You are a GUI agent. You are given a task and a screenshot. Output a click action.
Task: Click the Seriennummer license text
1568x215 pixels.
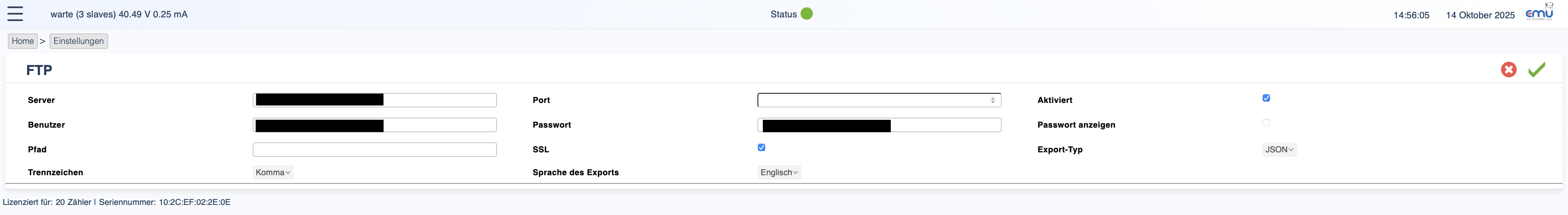pos(164,202)
